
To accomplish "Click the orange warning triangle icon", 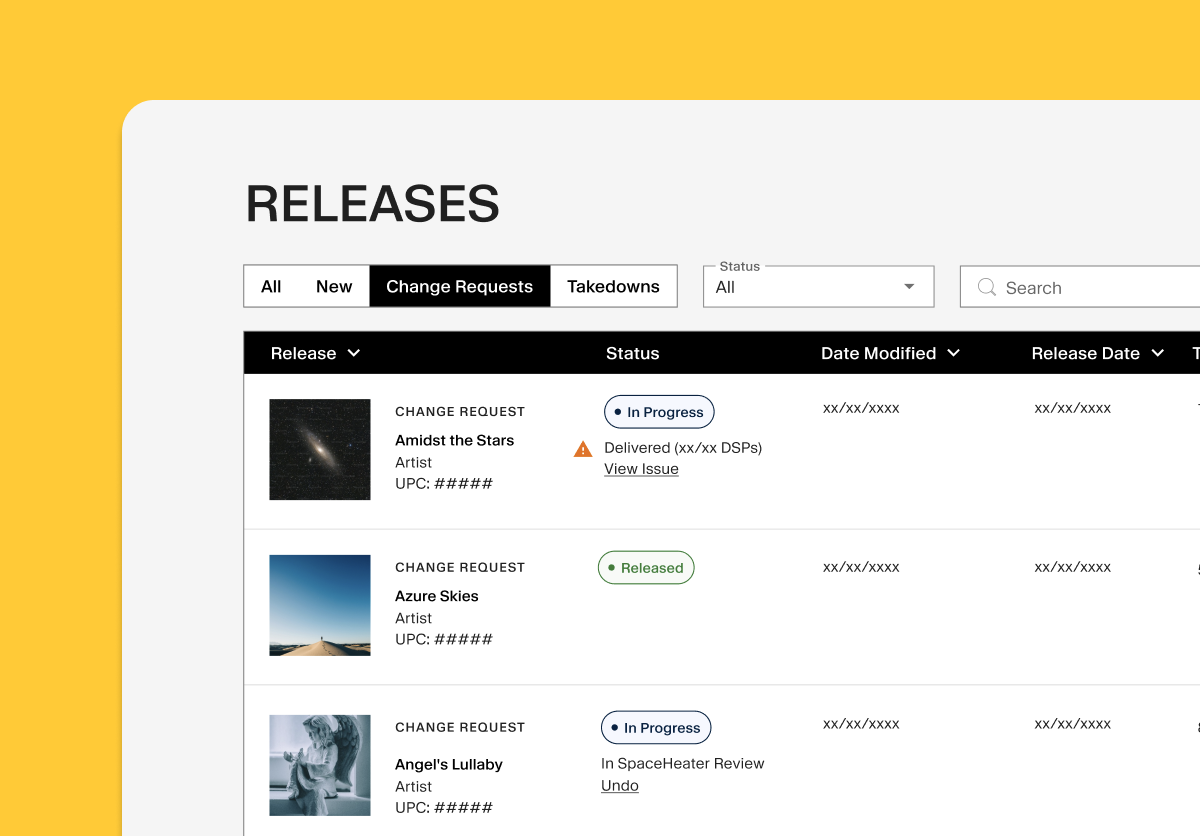I will point(583,449).
